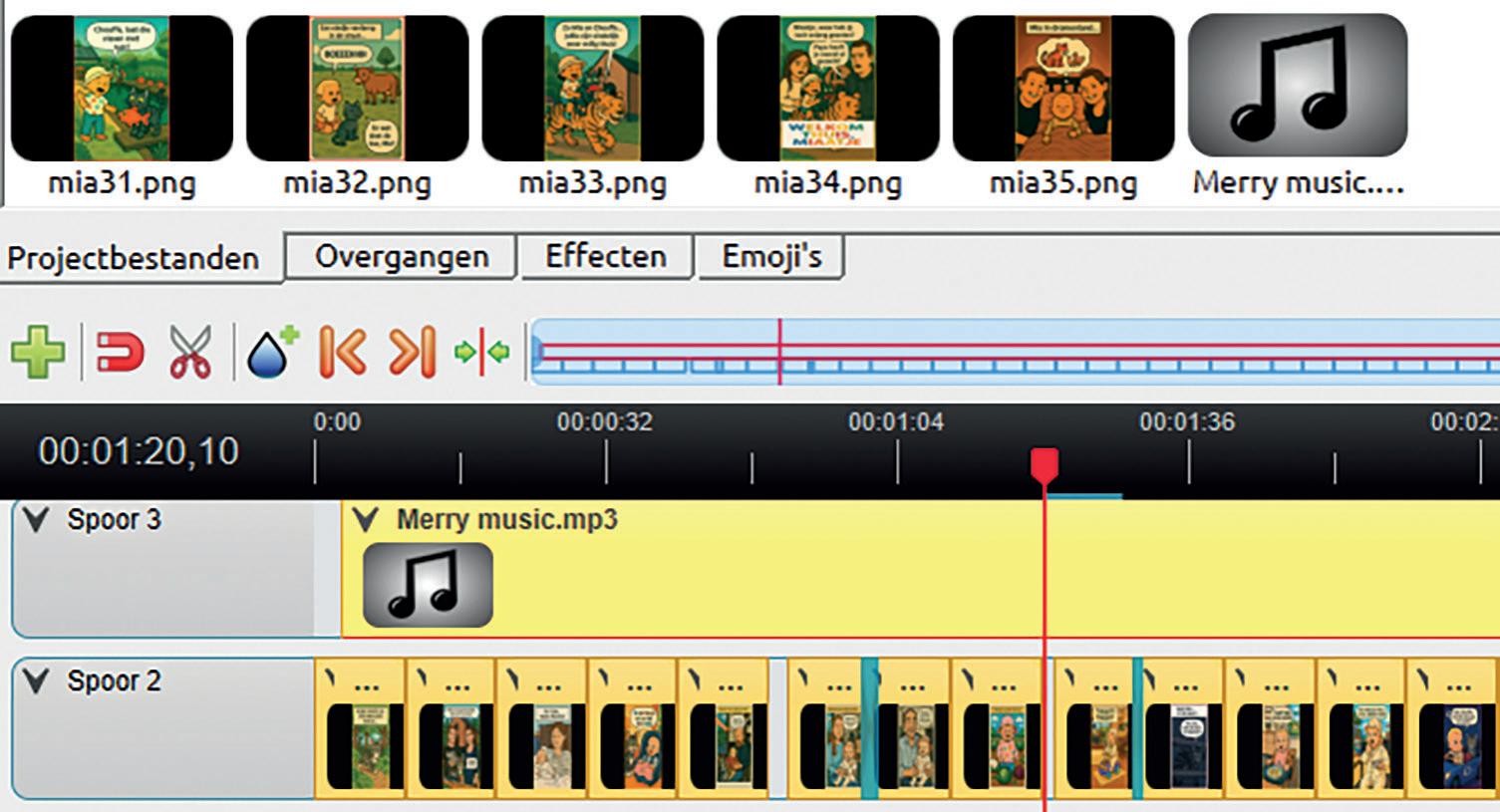Screen dimensions: 1500x812
Task: Click the music note icon on the Spoor 3 clip
Action: [x=428, y=585]
